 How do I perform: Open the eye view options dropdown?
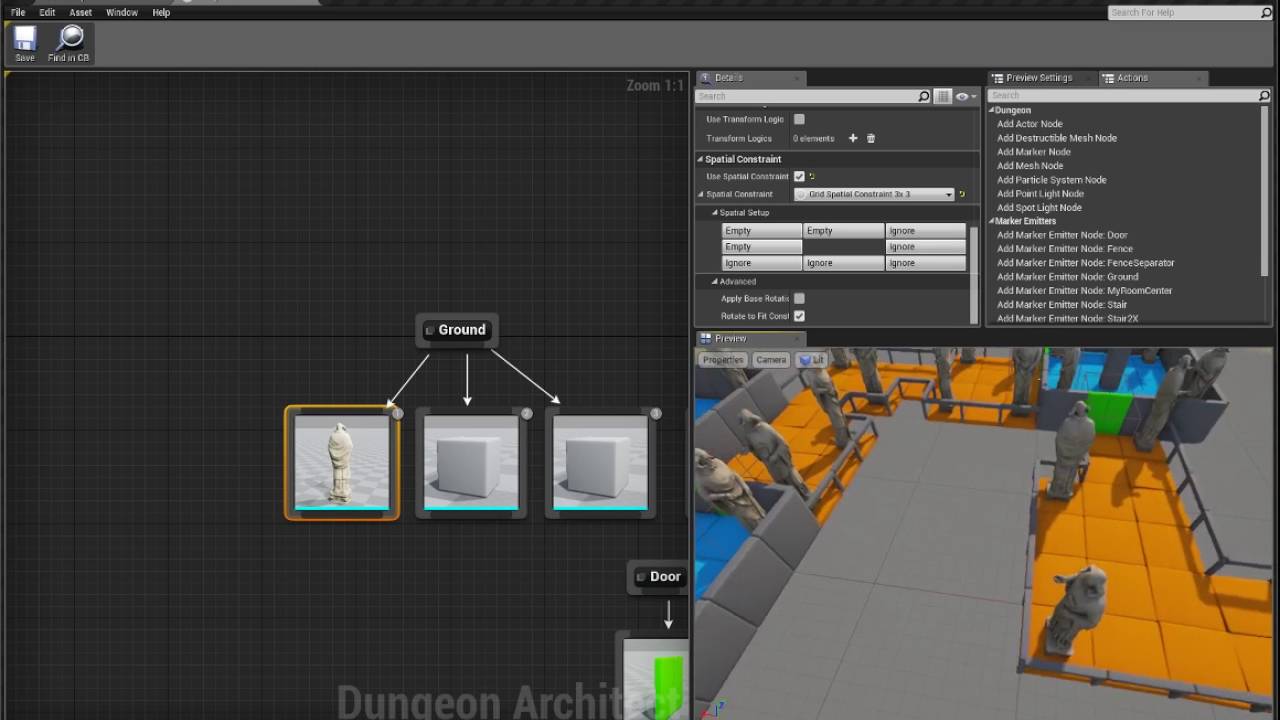pos(965,96)
